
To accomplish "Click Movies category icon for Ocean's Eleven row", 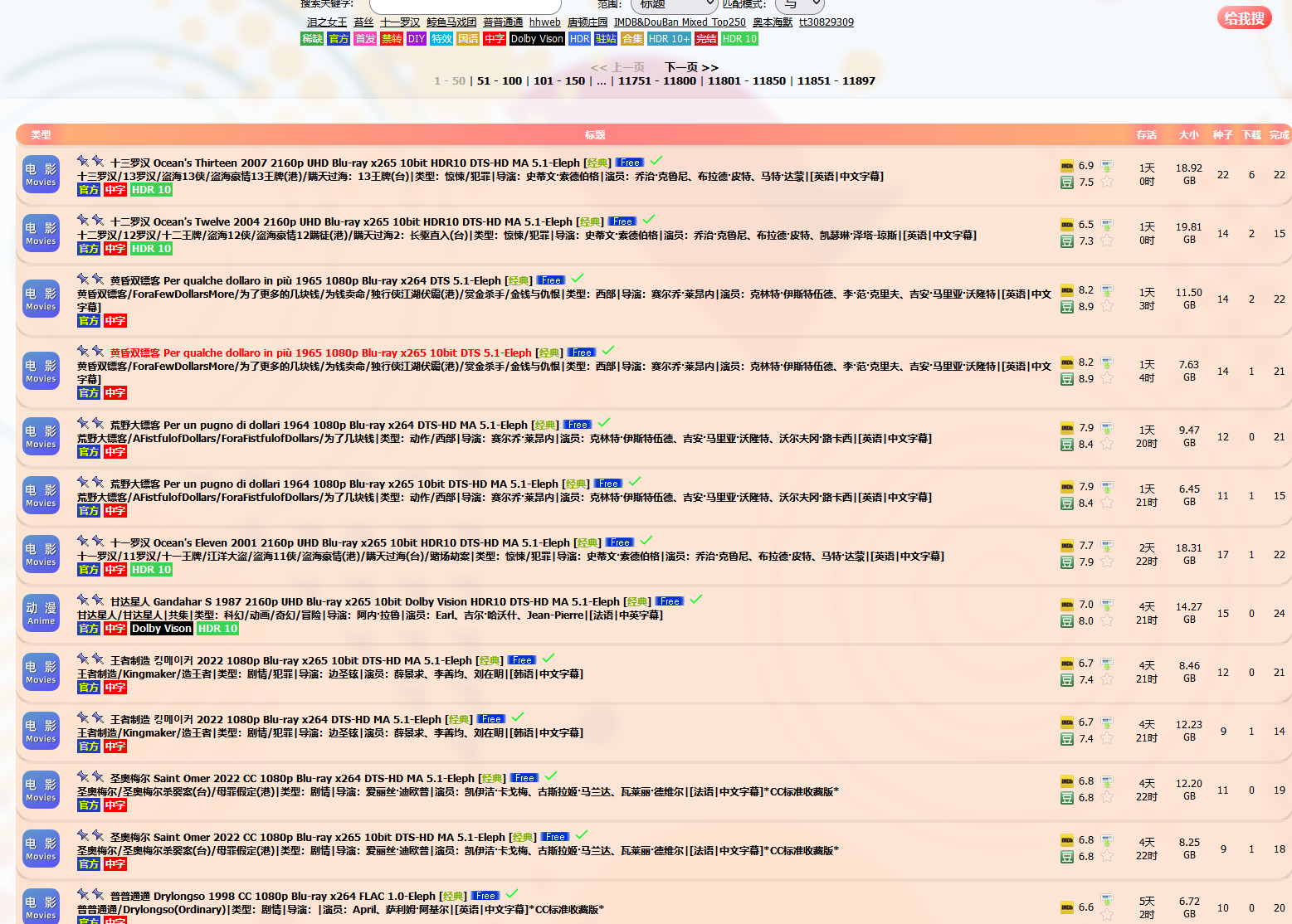I will tap(41, 554).
